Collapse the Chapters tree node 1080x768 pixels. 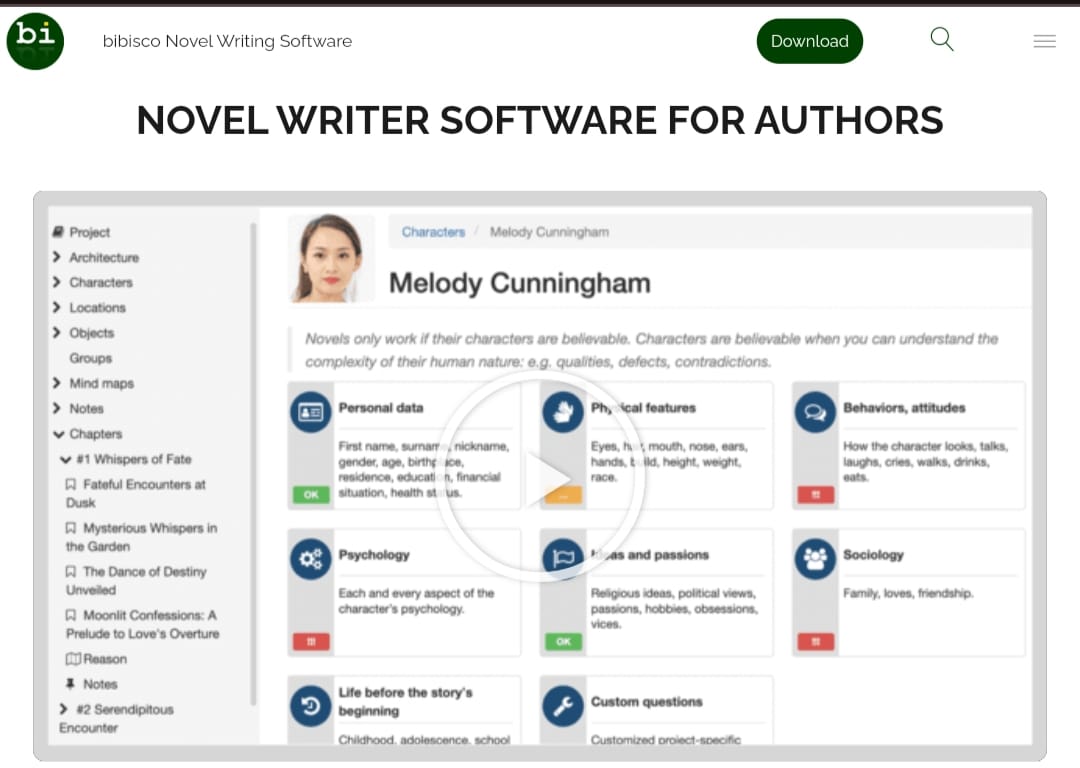[59, 434]
